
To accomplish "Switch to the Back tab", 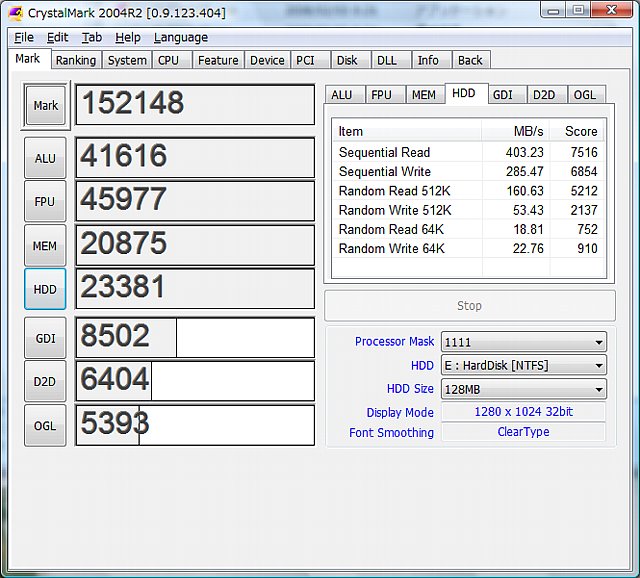I will pyautogui.click(x=470, y=60).
